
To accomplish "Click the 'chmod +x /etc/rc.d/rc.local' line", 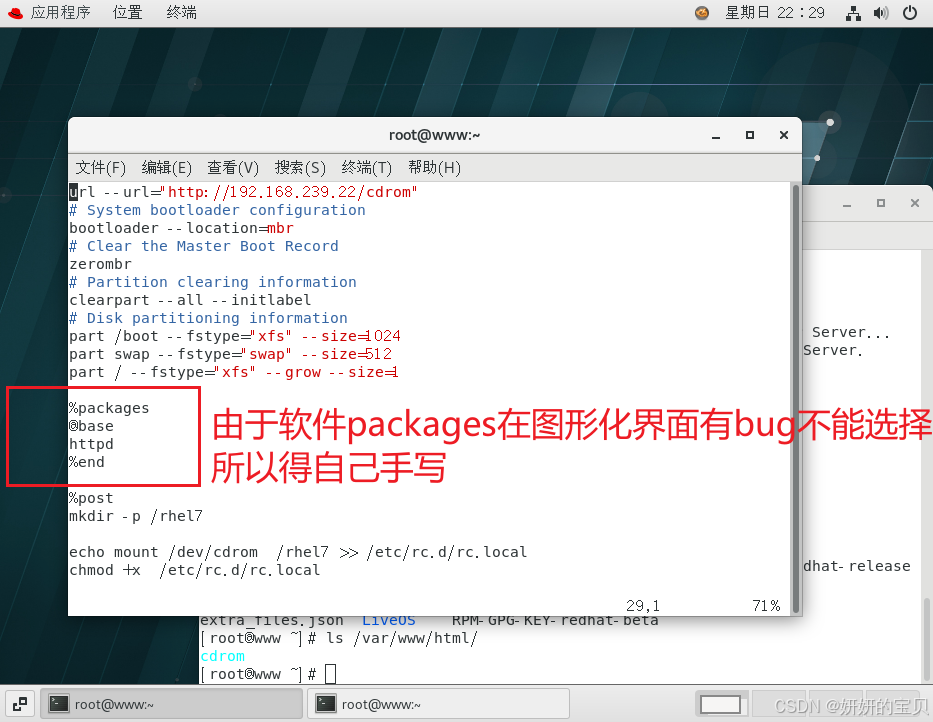I will coord(195,570).
